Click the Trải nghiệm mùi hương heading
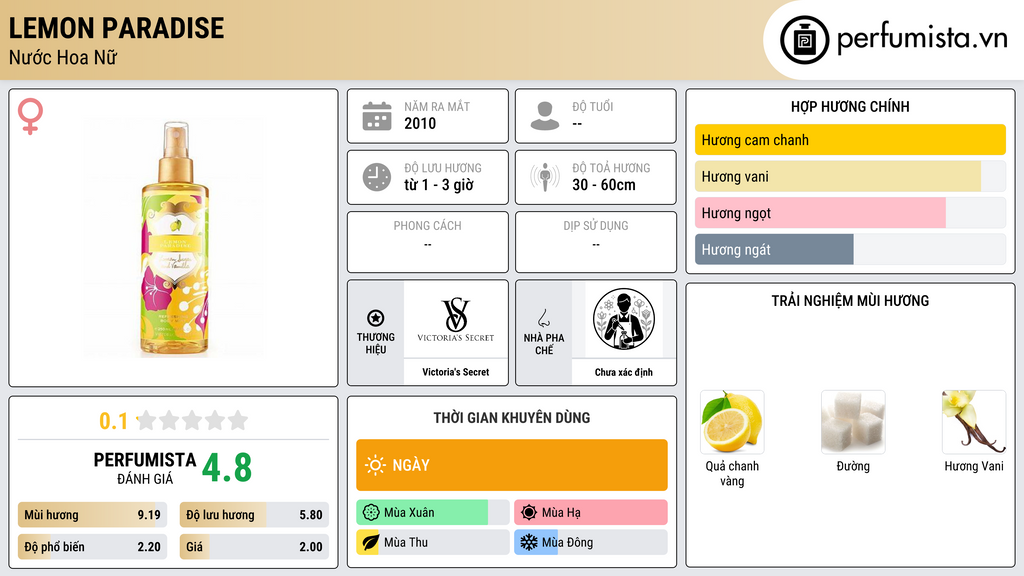Viewport: 1024px width, 576px height. (850, 301)
